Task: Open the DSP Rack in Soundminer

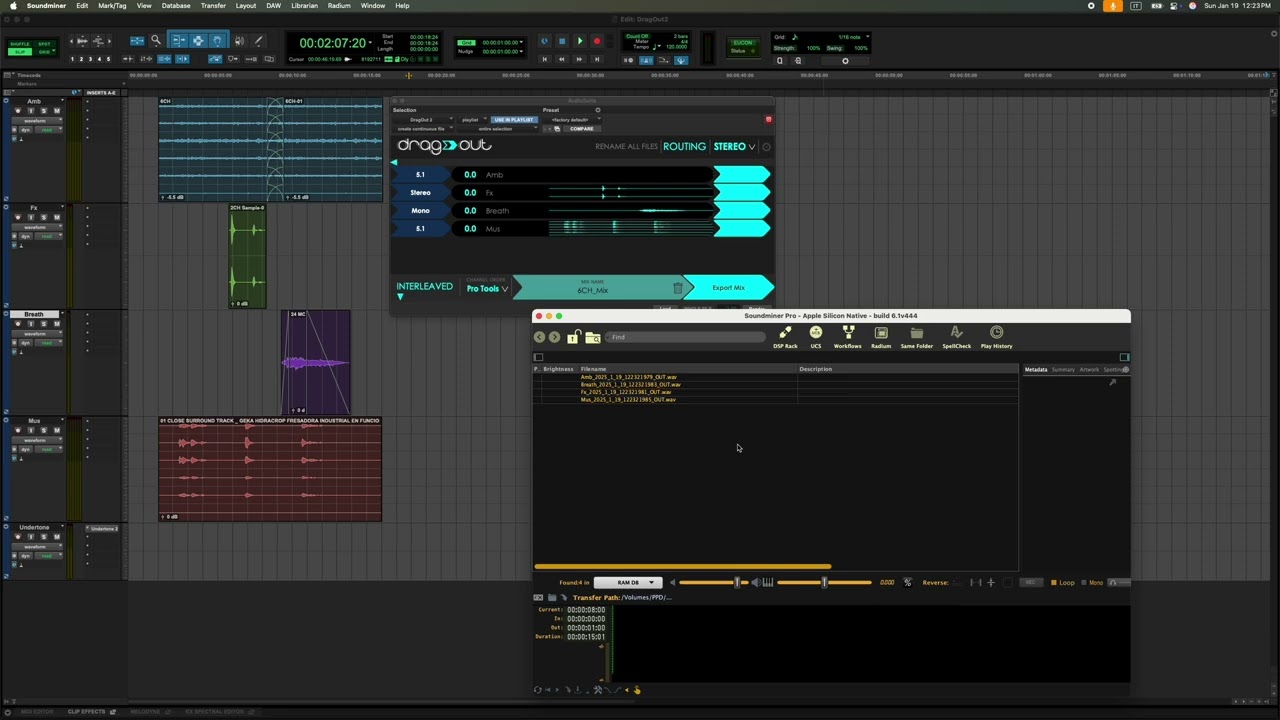Action: coord(785,338)
